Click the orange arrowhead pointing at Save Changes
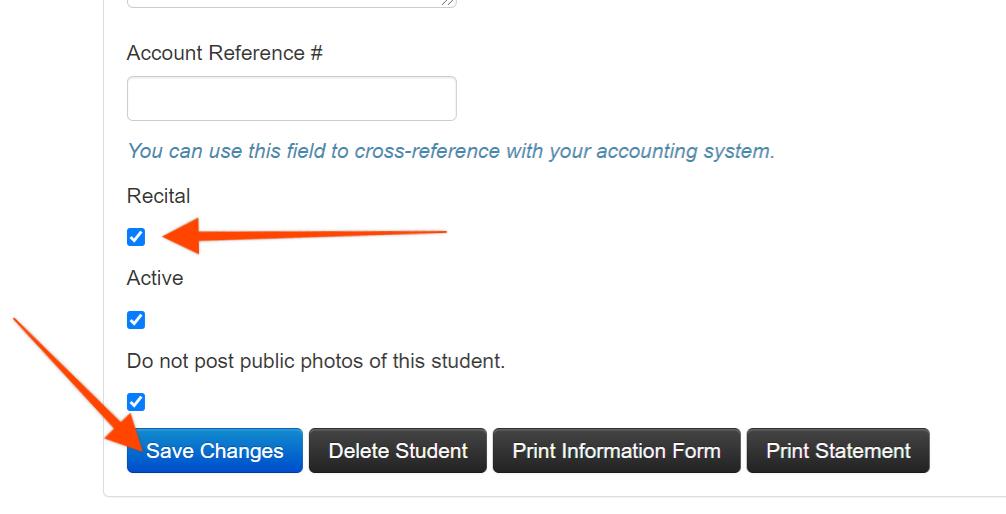The image size is (1006, 514). 125,432
